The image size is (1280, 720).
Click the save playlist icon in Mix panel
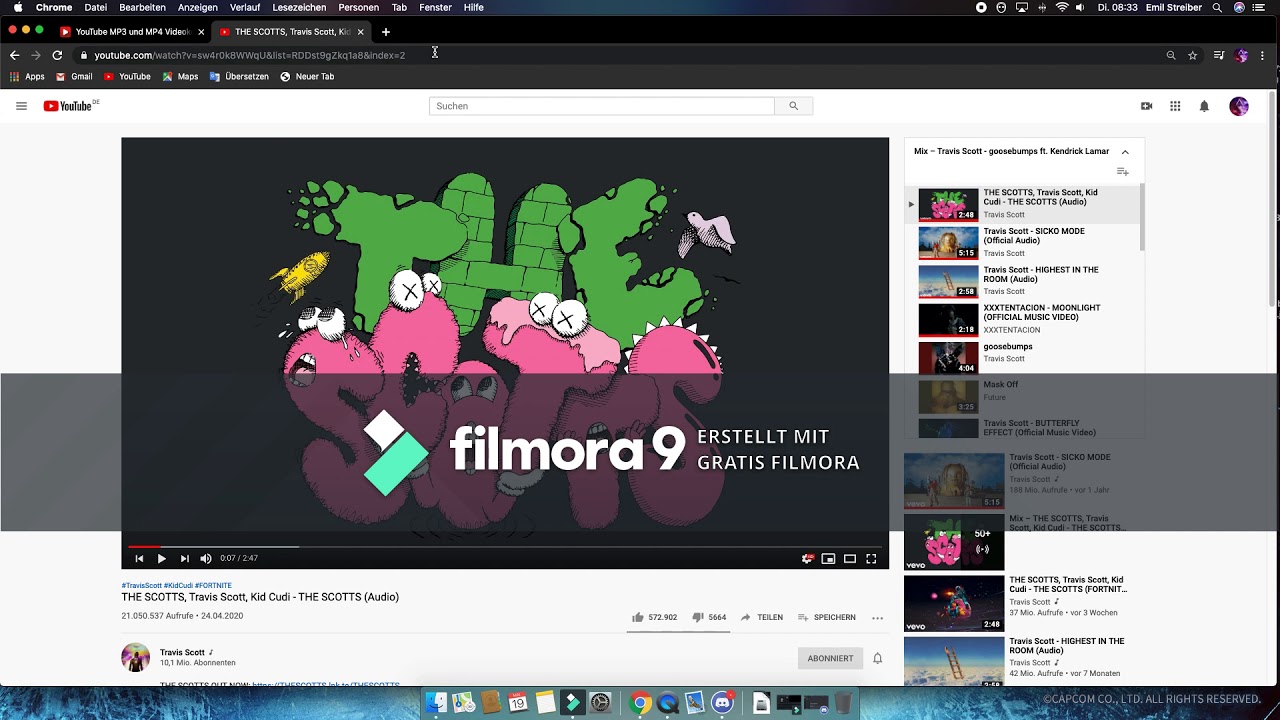click(x=1122, y=172)
